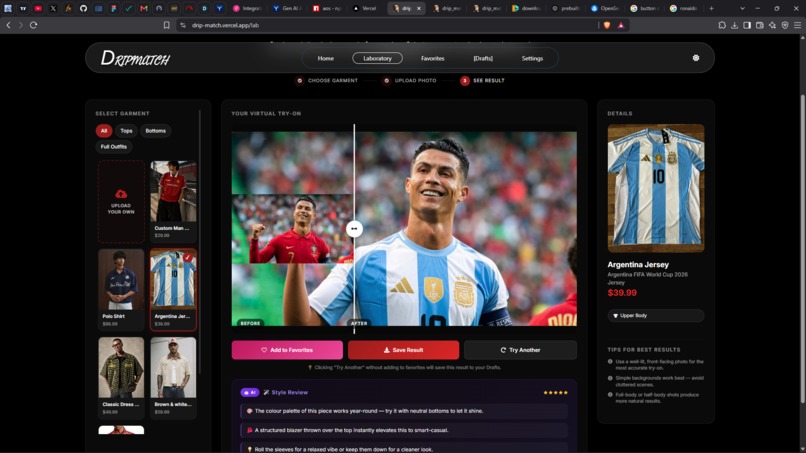Switch to the pinned X tab
The image size is (806, 453).
53,8
